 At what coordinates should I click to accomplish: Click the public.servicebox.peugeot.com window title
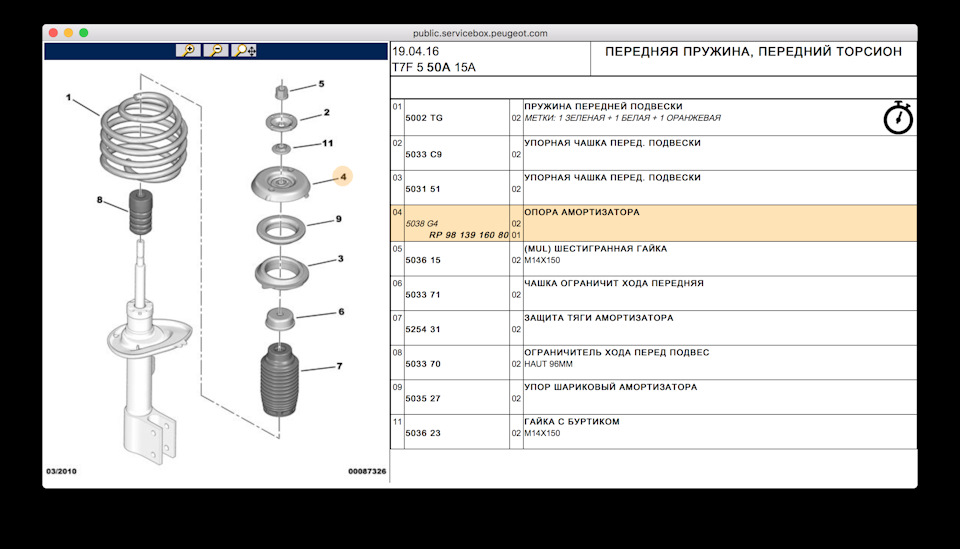click(x=480, y=33)
